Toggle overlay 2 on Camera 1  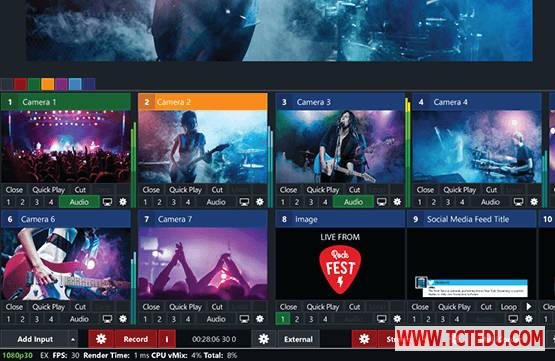[22, 202]
